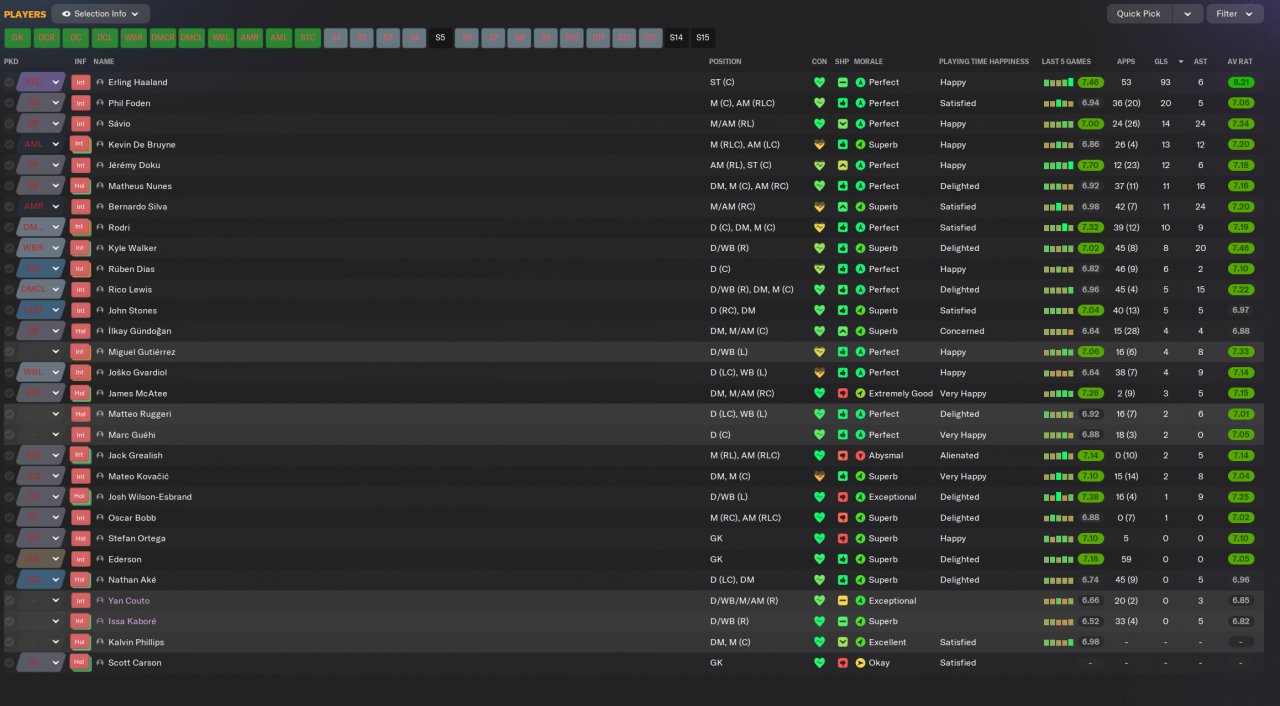The image size is (1280, 706).
Task: Click Erling Haaland's match sharpness icon
Action: [843, 82]
